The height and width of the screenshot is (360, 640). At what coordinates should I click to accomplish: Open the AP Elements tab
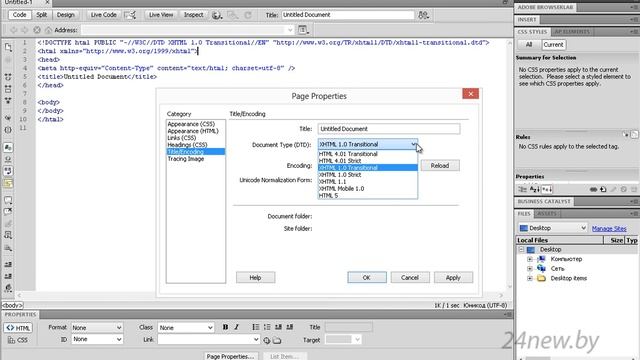(x=571, y=31)
